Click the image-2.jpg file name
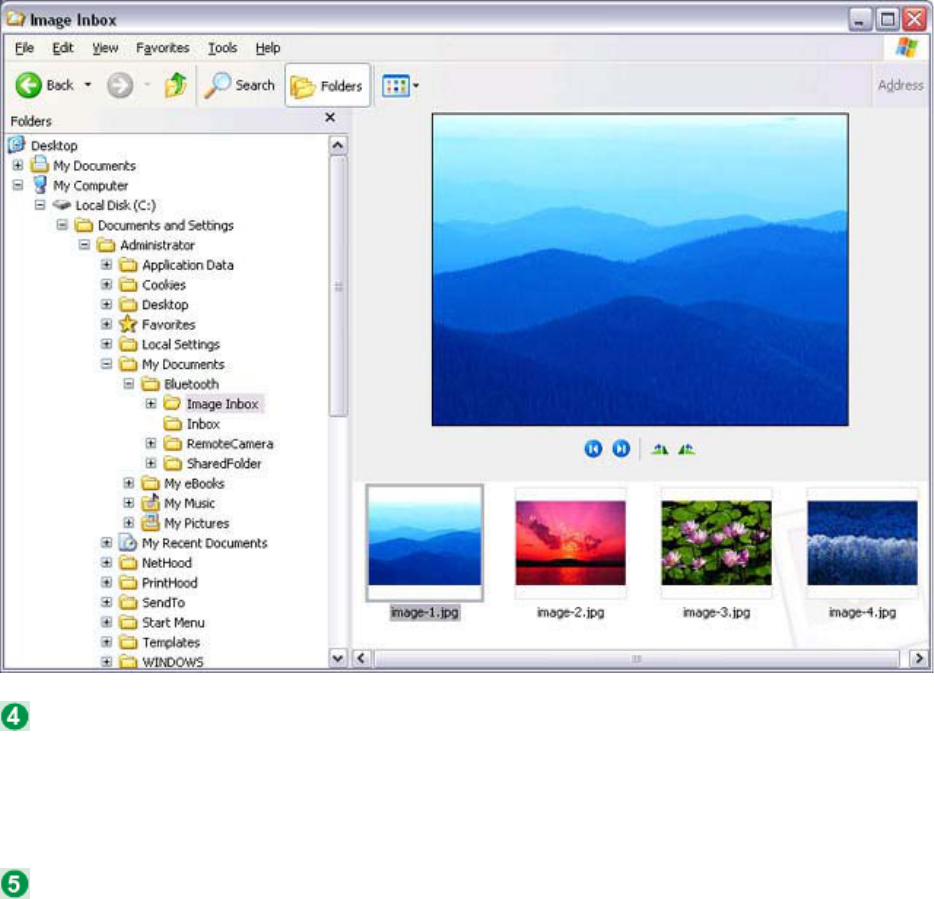 [570, 612]
